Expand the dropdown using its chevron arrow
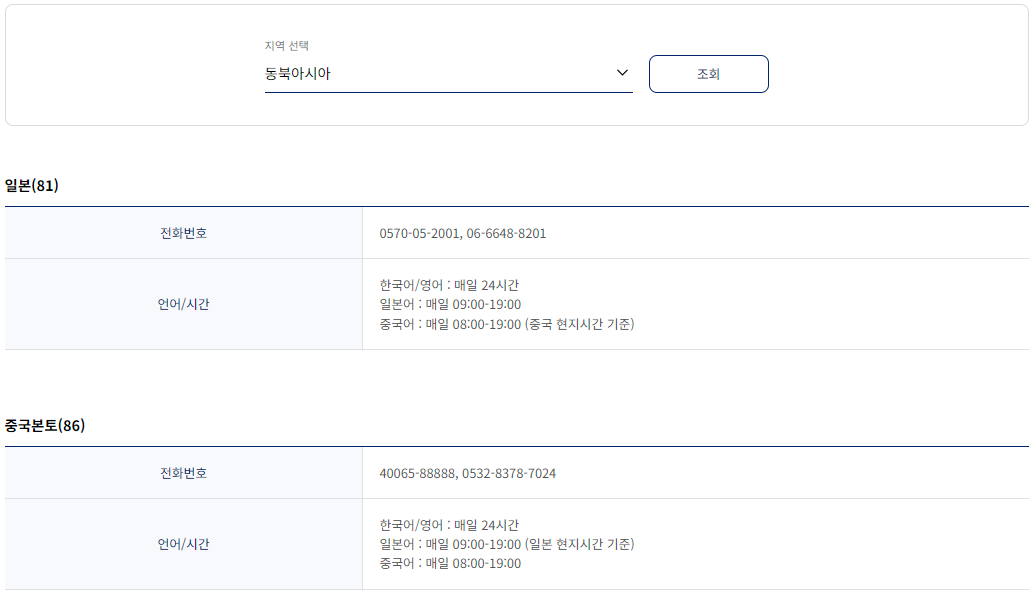1034x593 pixels. (623, 72)
